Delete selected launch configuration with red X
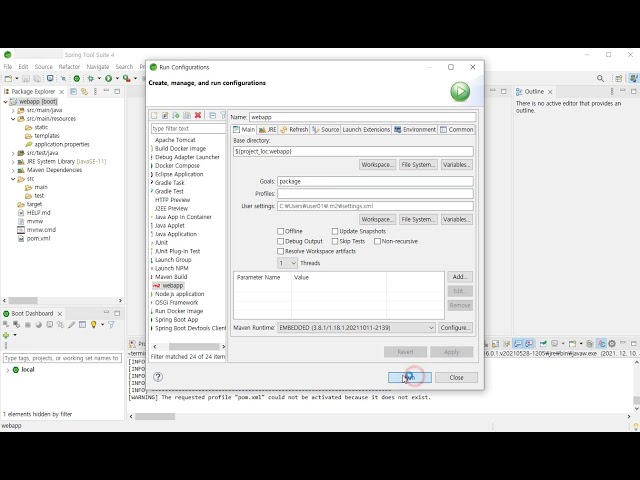The height and width of the screenshot is (480, 640). pos(198,116)
